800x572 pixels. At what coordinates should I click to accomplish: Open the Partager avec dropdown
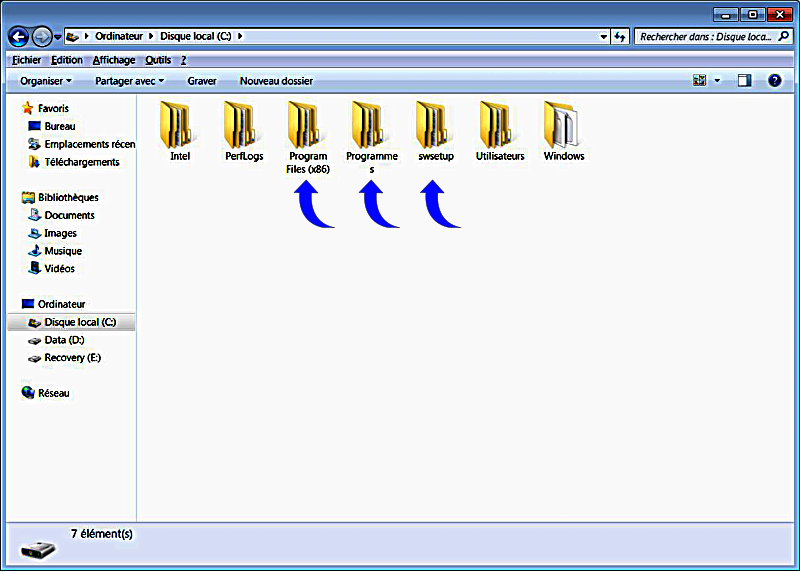coord(130,81)
